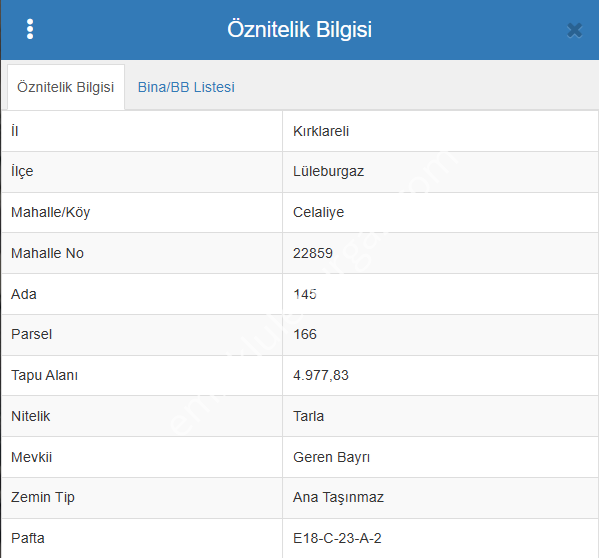
Task: Open the three-dot options menu
Action: (x=30, y=29)
